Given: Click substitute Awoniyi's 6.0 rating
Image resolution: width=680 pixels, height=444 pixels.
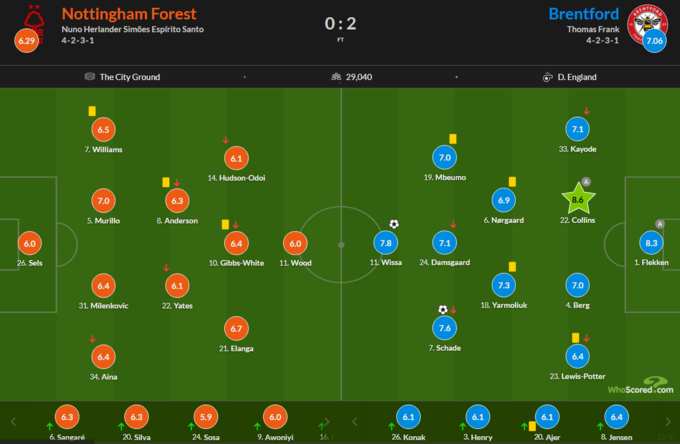Looking at the screenshot, I should pos(273,418).
